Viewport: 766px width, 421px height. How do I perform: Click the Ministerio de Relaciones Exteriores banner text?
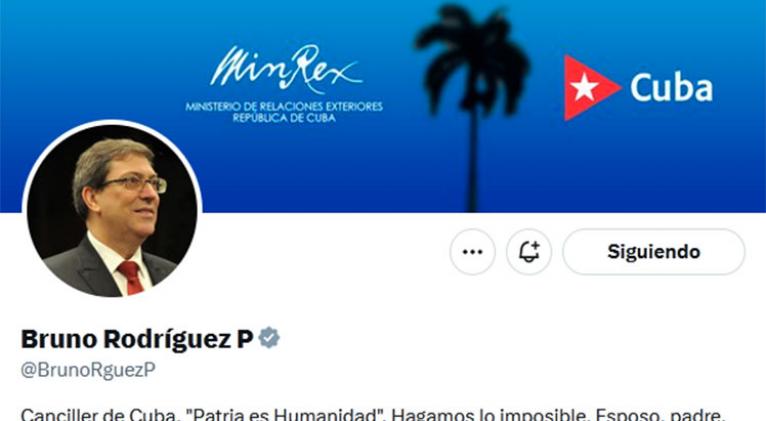(x=284, y=106)
